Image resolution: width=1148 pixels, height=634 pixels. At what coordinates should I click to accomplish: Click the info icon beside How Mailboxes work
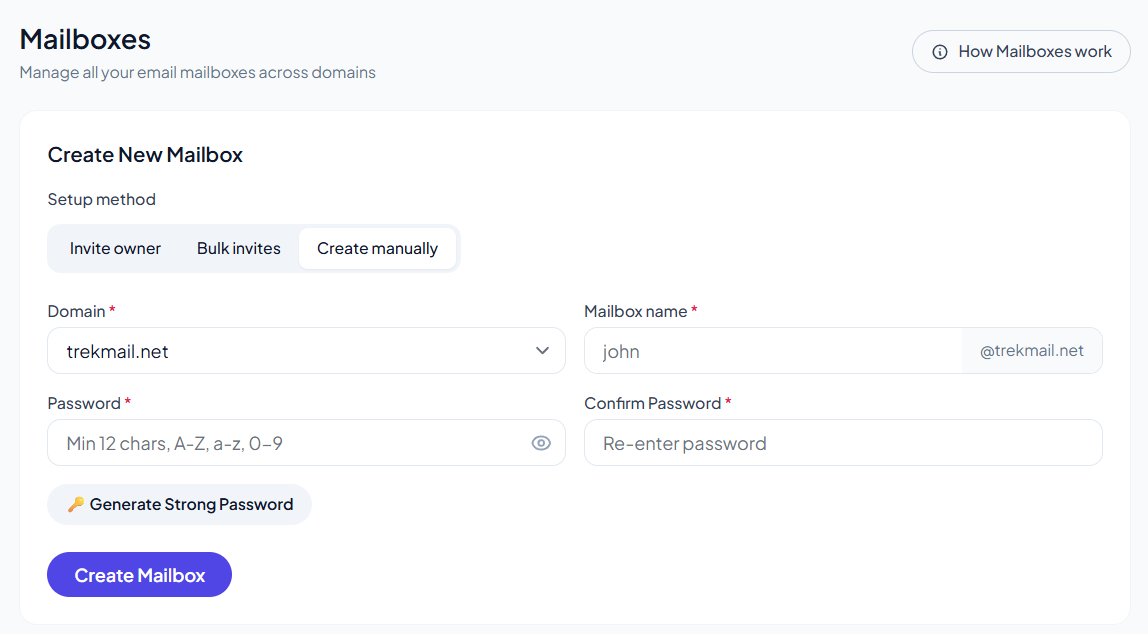click(940, 51)
